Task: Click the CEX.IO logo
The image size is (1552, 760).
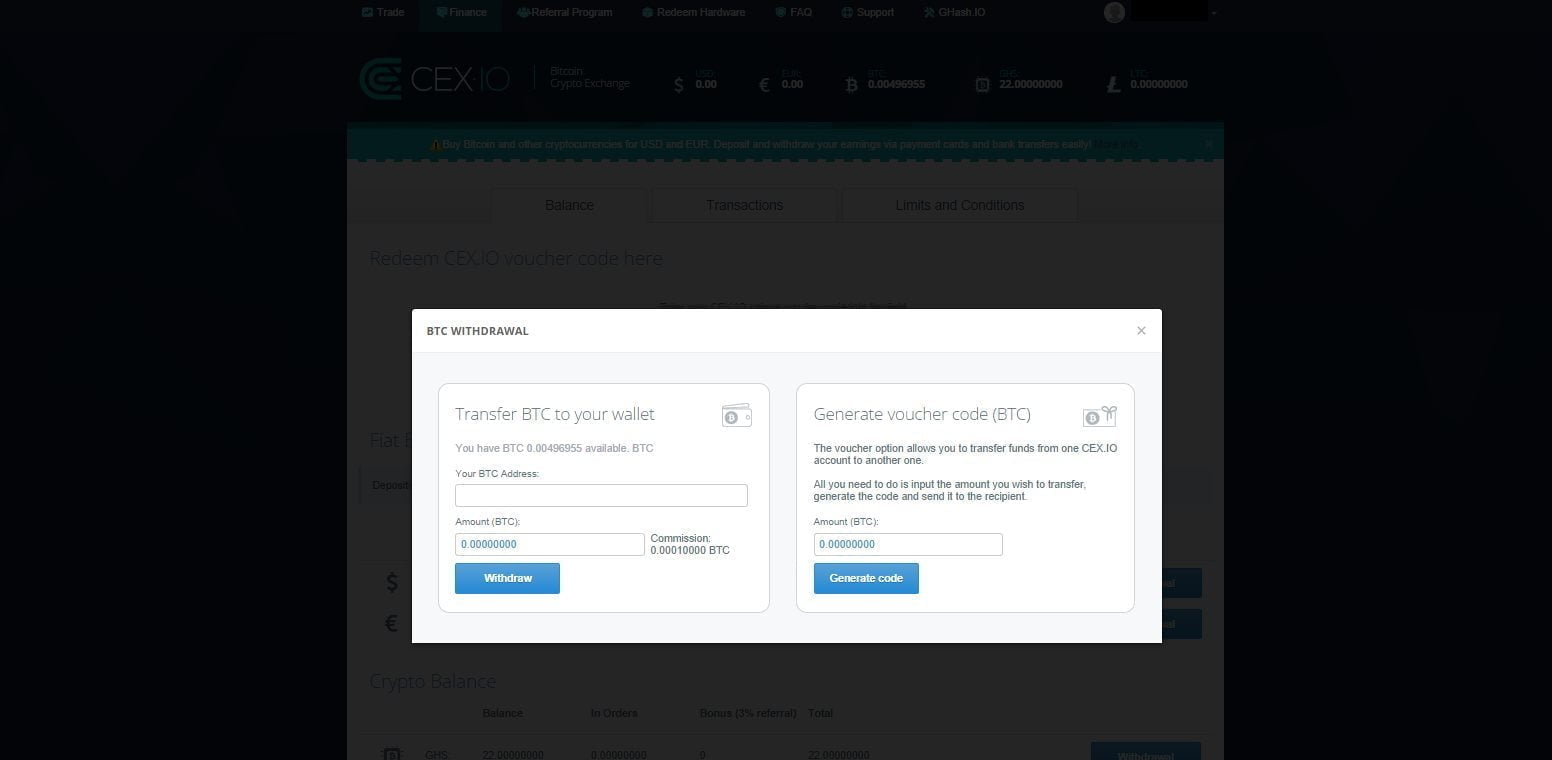Action: (x=434, y=79)
